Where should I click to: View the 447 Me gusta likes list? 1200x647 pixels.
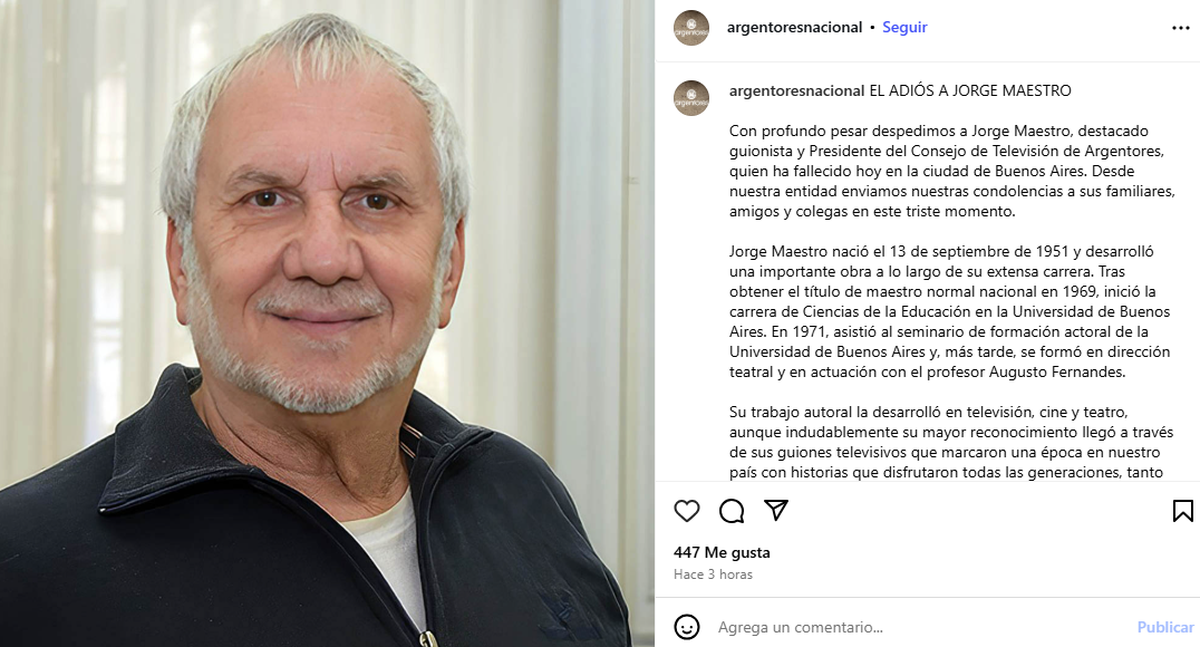click(x=722, y=552)
